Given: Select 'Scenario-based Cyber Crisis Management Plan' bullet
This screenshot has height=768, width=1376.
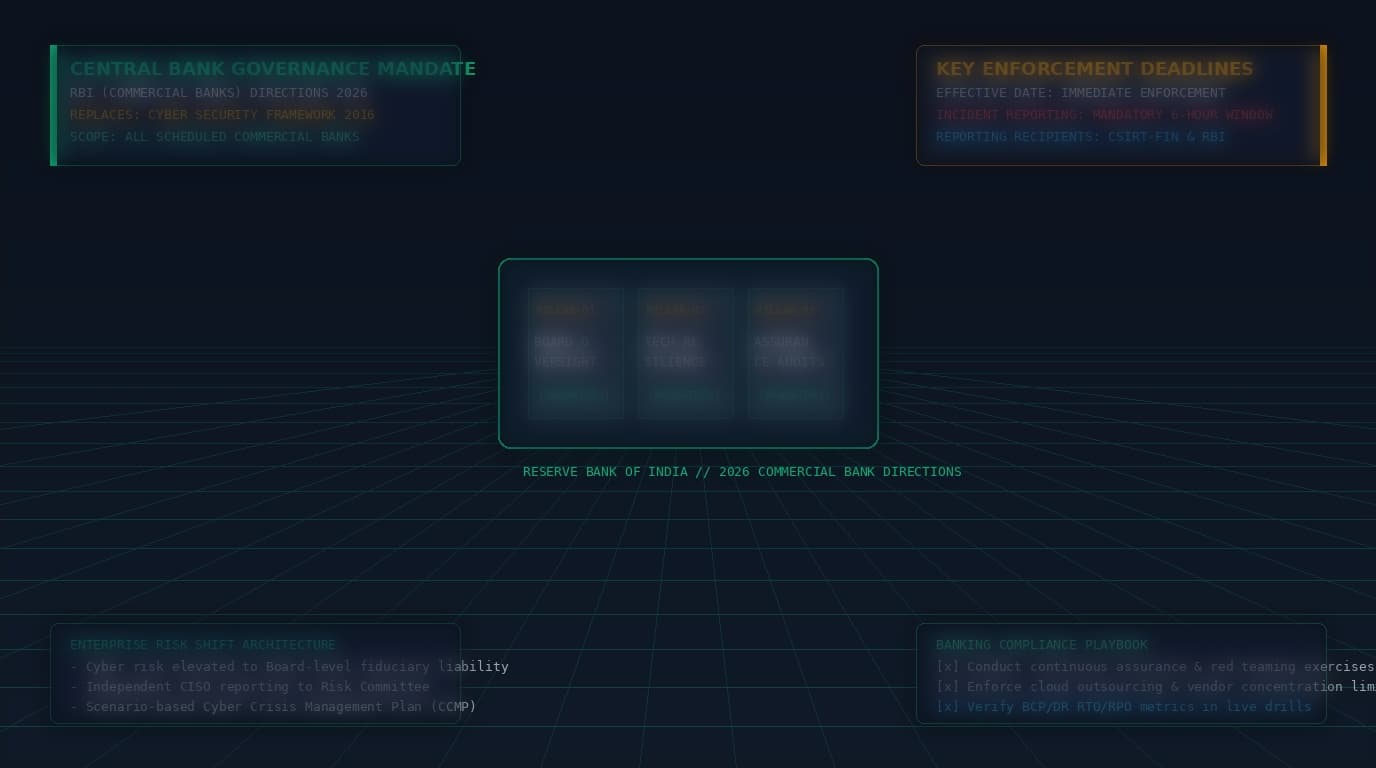Looking at the screenshot, I should click(273, 707).
